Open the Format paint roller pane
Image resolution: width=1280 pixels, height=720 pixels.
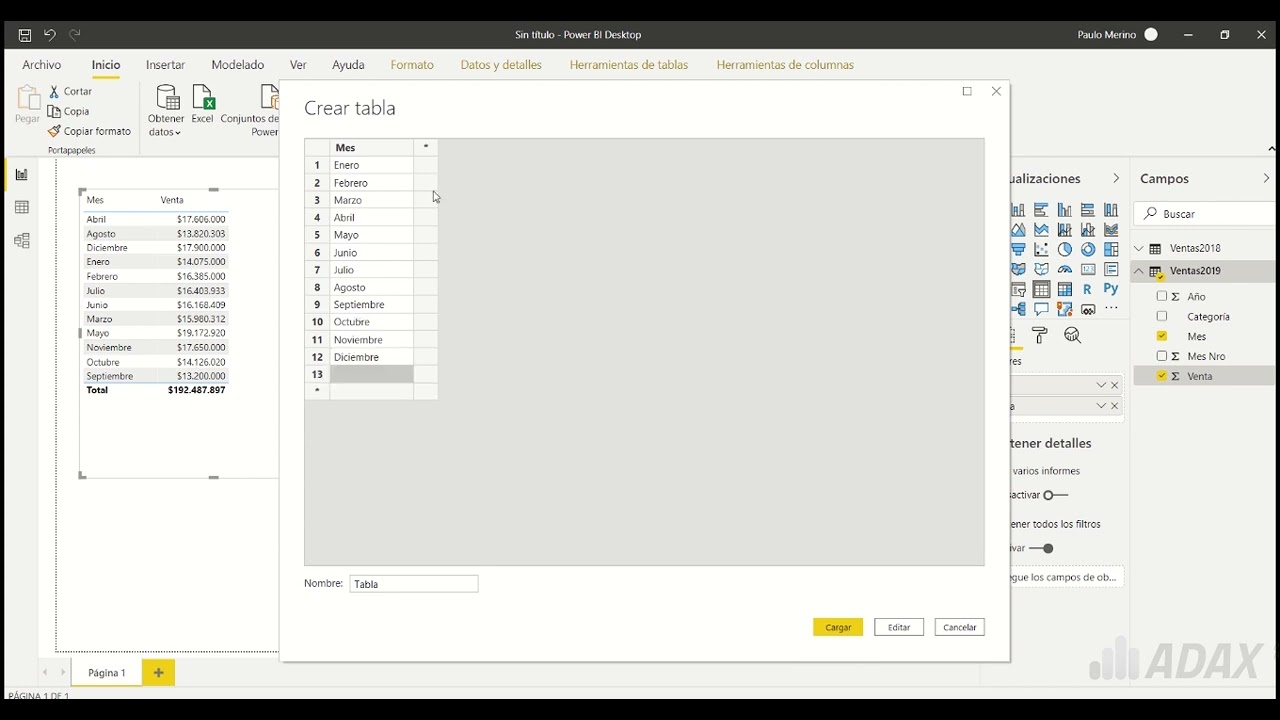[1040, 336]
